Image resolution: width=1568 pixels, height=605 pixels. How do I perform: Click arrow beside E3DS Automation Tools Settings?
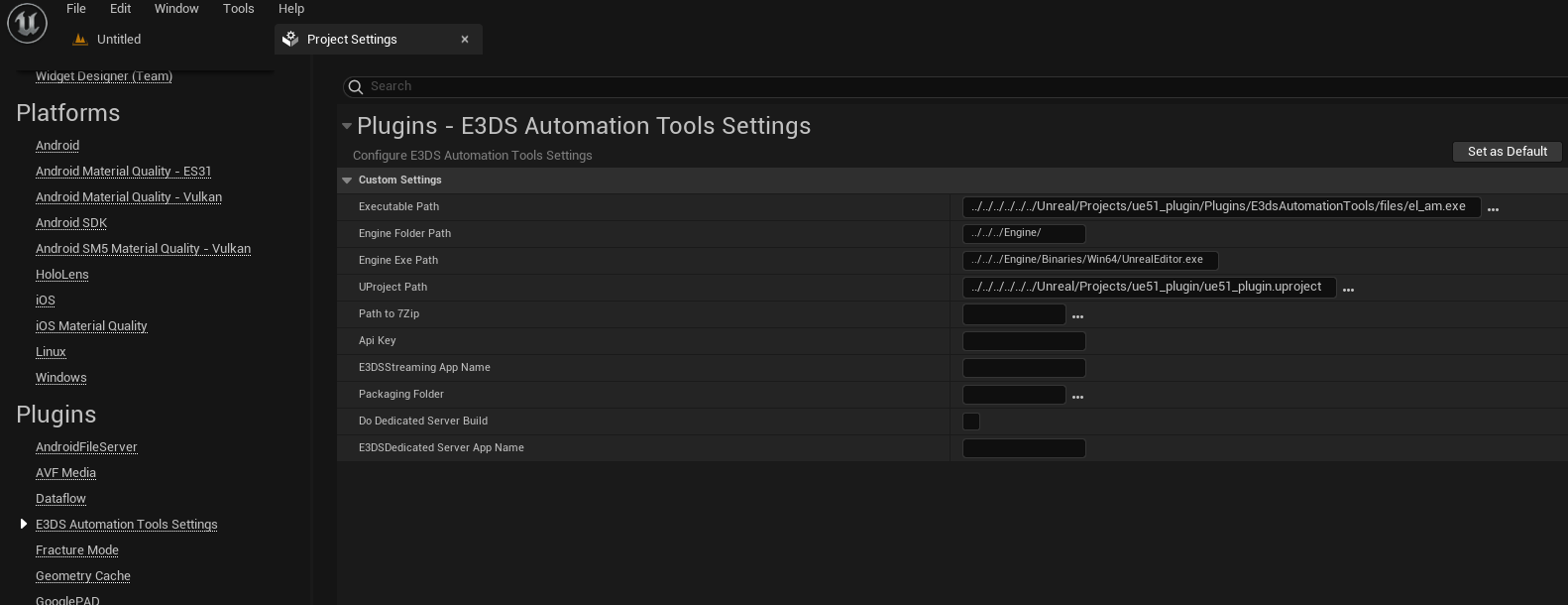tap(24, 524)
